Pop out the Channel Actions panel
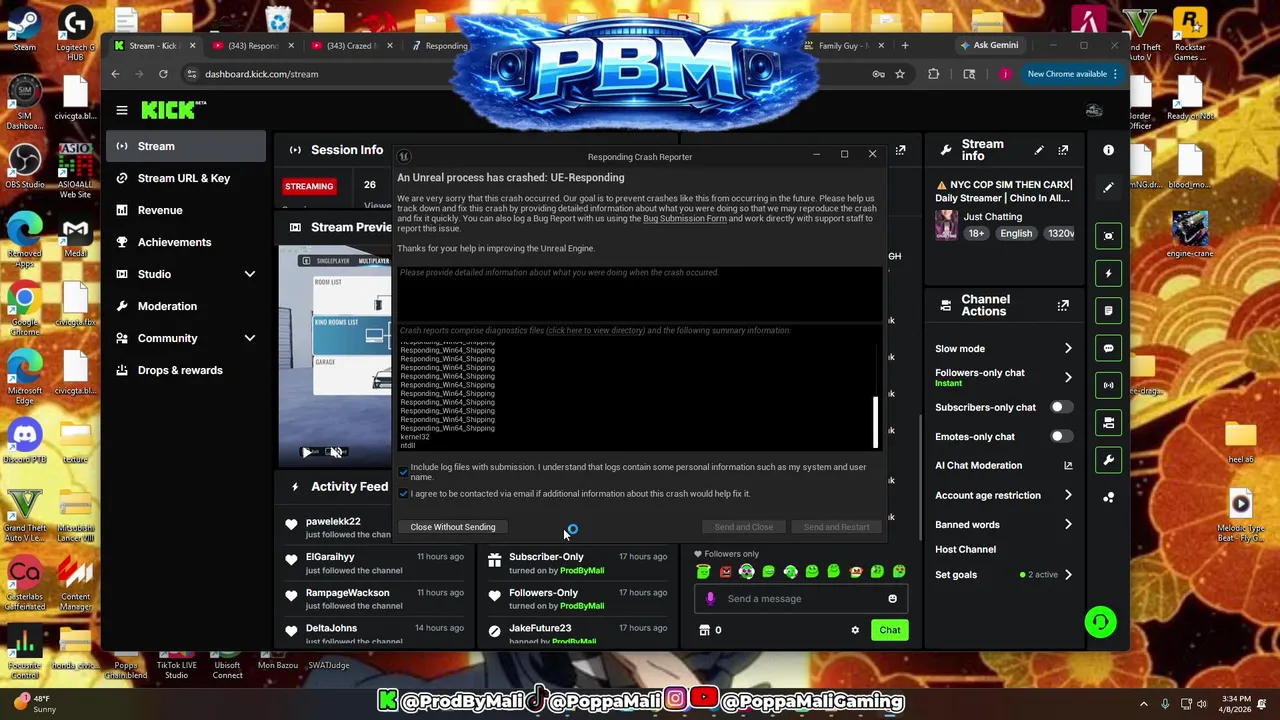The image size is (1280, 720). (1063, 305)
